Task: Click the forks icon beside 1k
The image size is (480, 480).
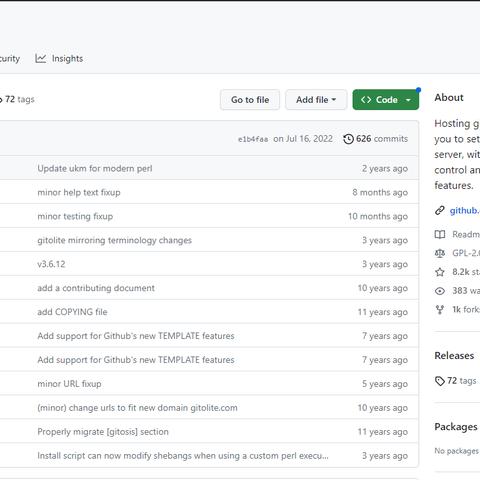Action: (440, 310)
